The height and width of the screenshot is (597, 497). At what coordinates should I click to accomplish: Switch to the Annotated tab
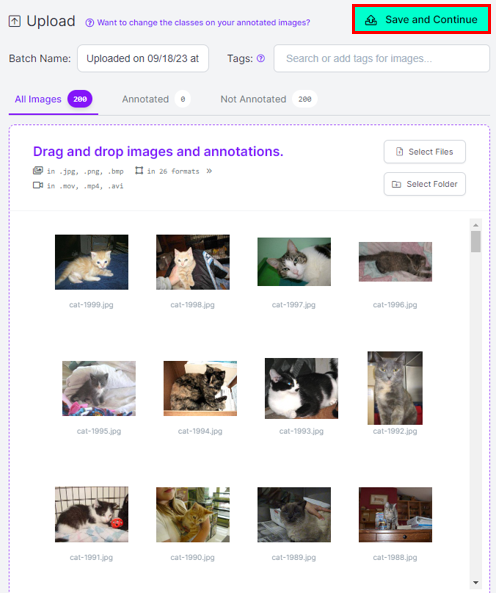156,99
